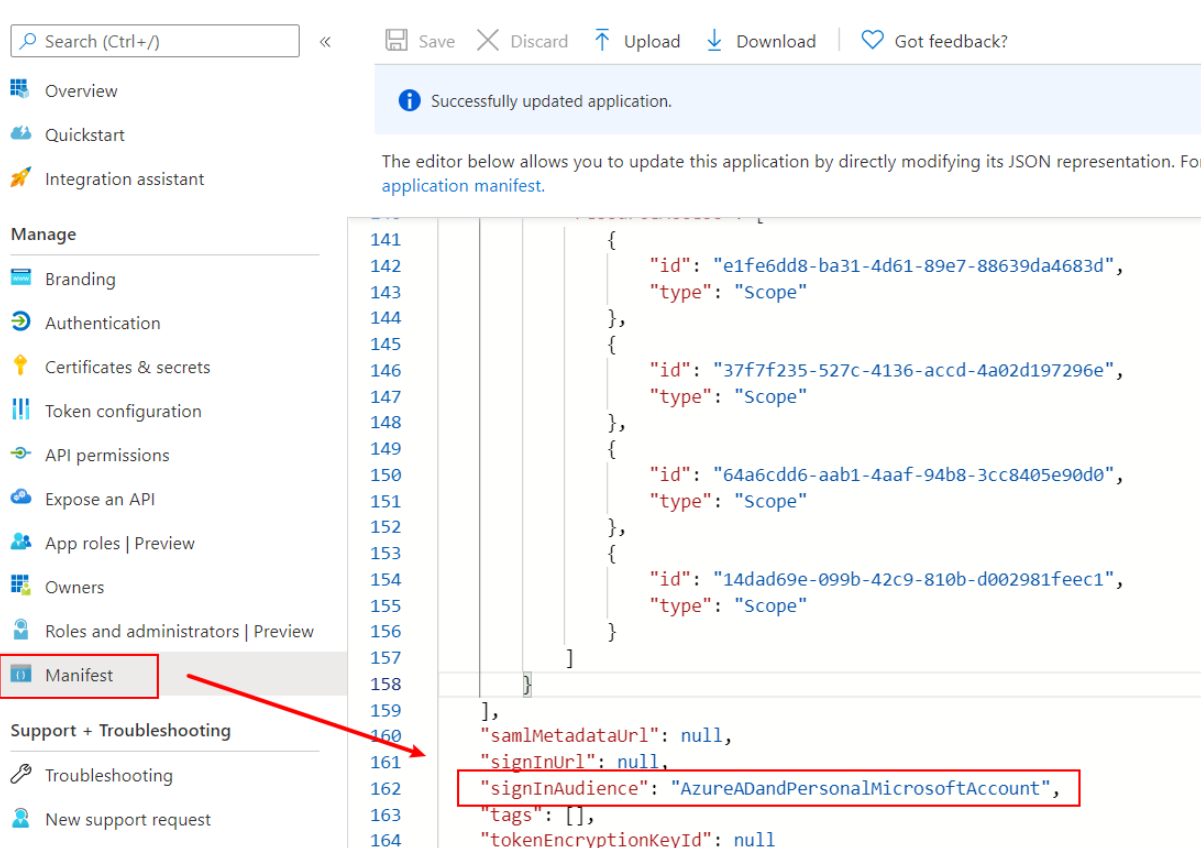This screenshot has height=848, width=1201.
Task: Click the Owners icon
Action: click(x=21, y=586)
